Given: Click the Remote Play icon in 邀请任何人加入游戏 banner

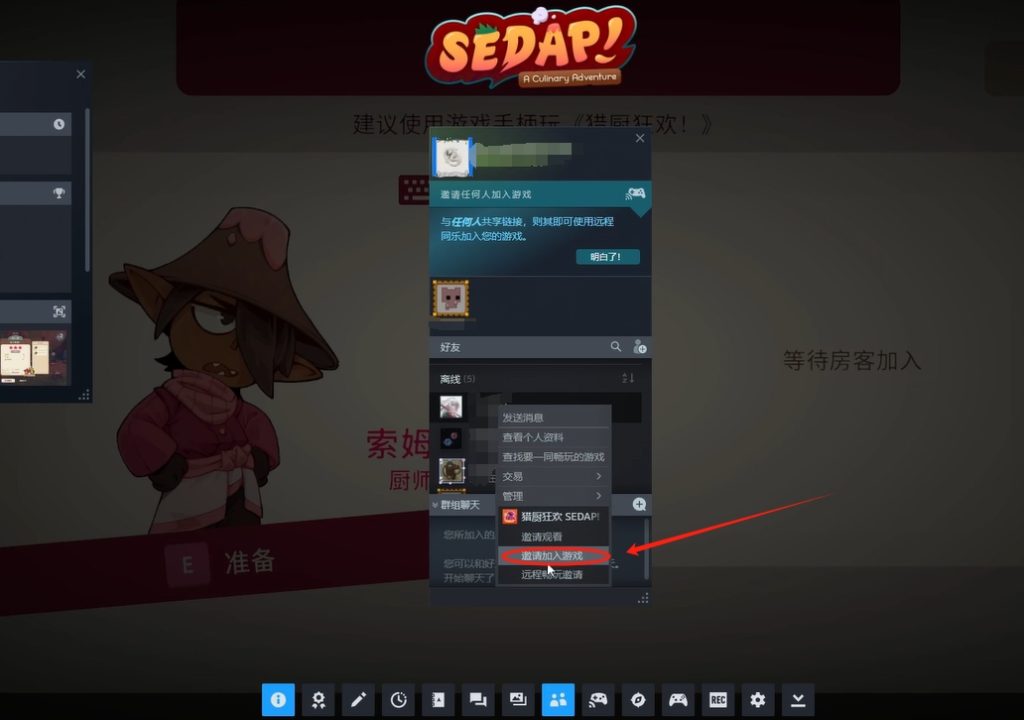Looking at the screenshot, I should click(635, 193).
